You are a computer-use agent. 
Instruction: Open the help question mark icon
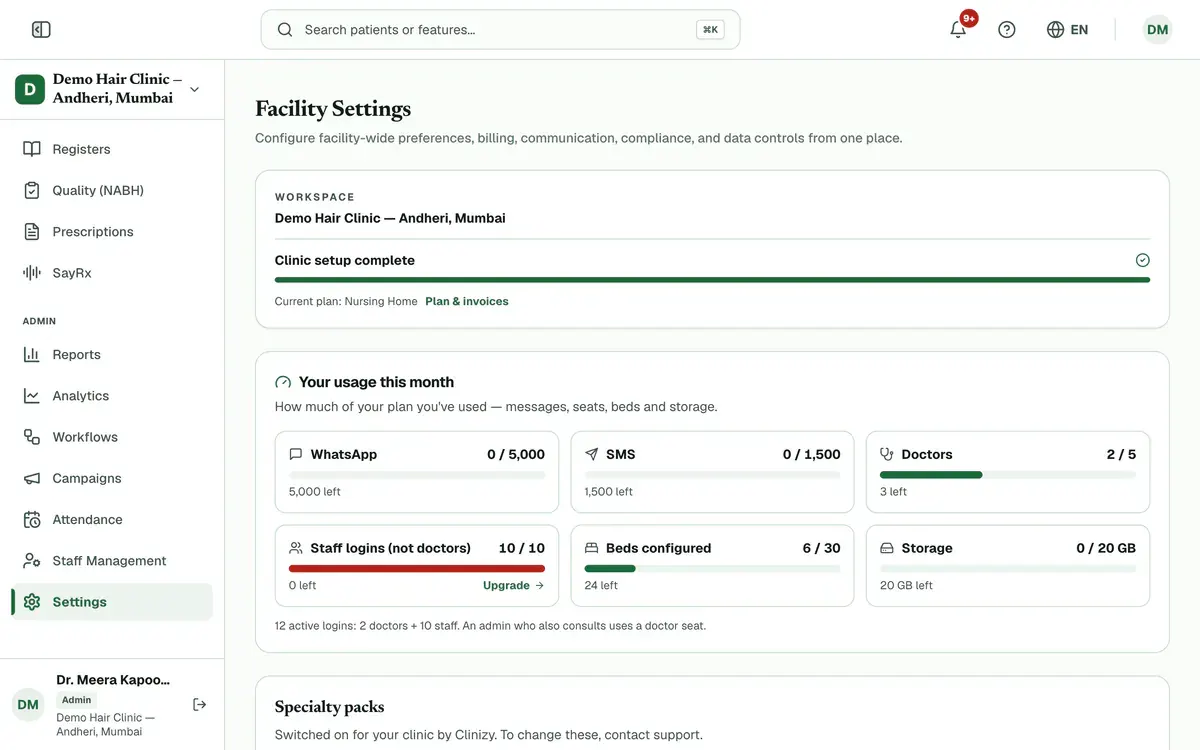[x=1007, y=30]
